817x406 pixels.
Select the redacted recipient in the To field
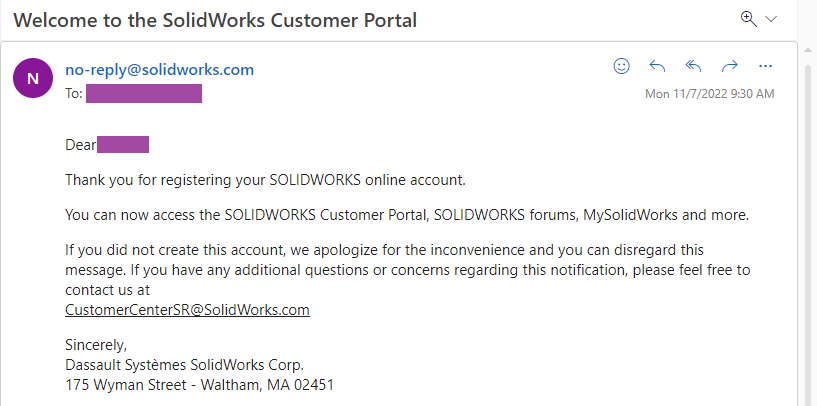click(x=144, y=93)
